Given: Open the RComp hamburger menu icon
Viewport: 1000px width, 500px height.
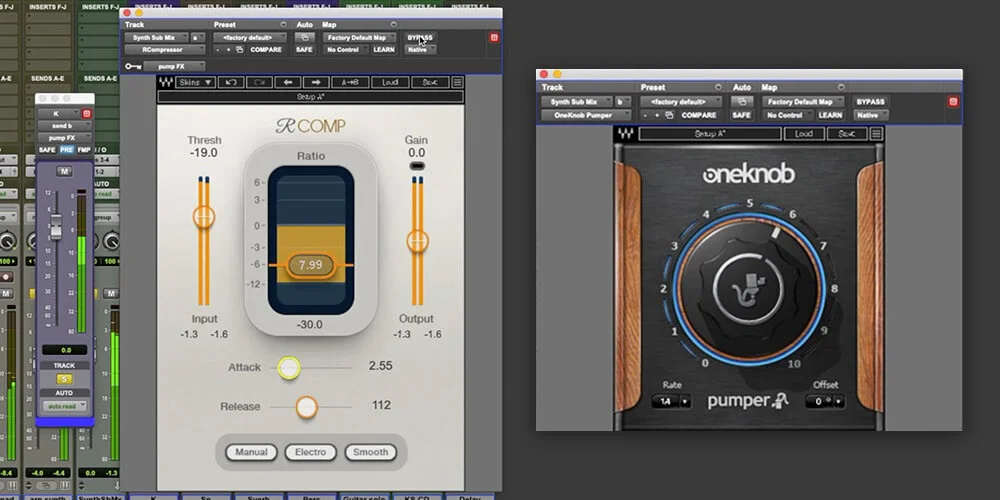Looking at the screenshot, I should (457, 82).
